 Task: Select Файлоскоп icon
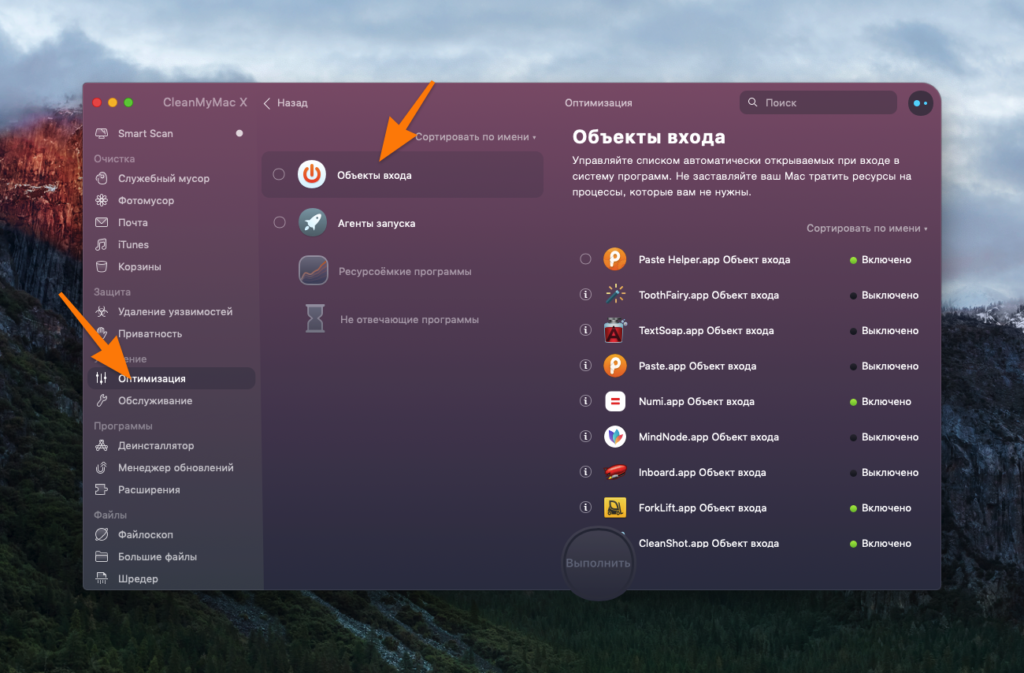click(x=102, y=534)
